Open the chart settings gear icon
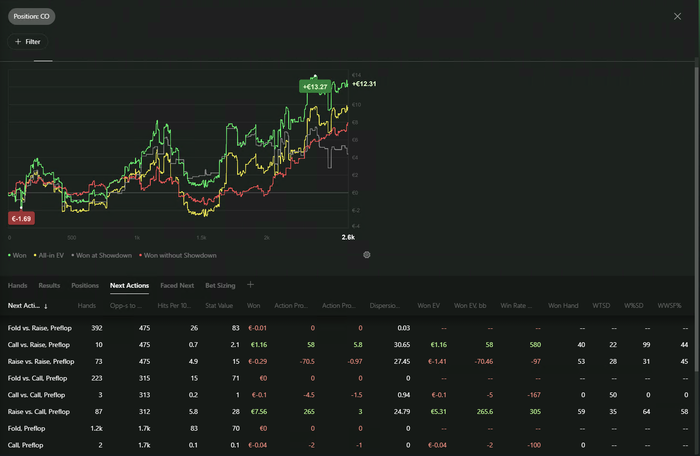700x456 pixels. pyautogui.click(x=367, y=255)
